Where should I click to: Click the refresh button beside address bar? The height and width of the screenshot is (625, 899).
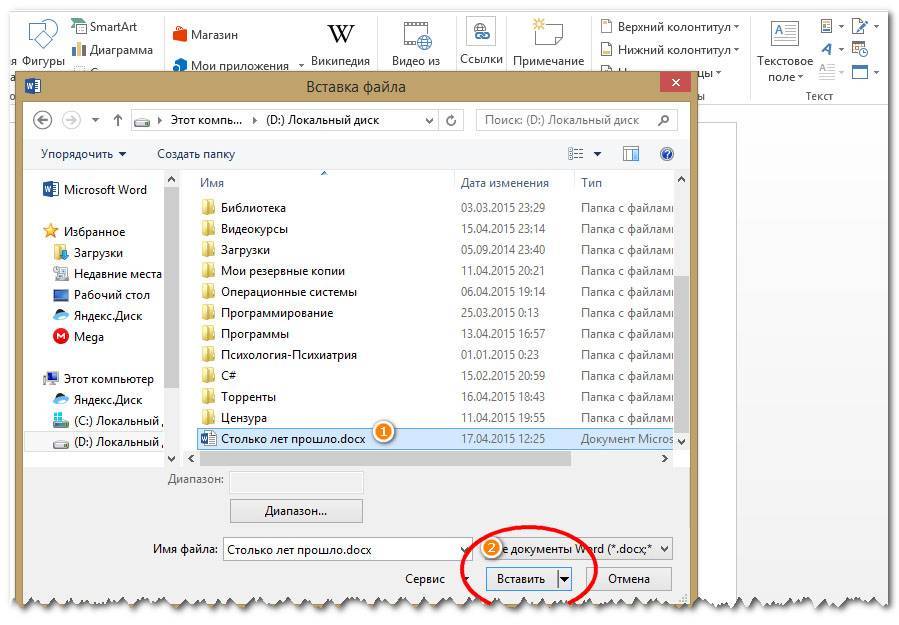[x=452, y=120]
